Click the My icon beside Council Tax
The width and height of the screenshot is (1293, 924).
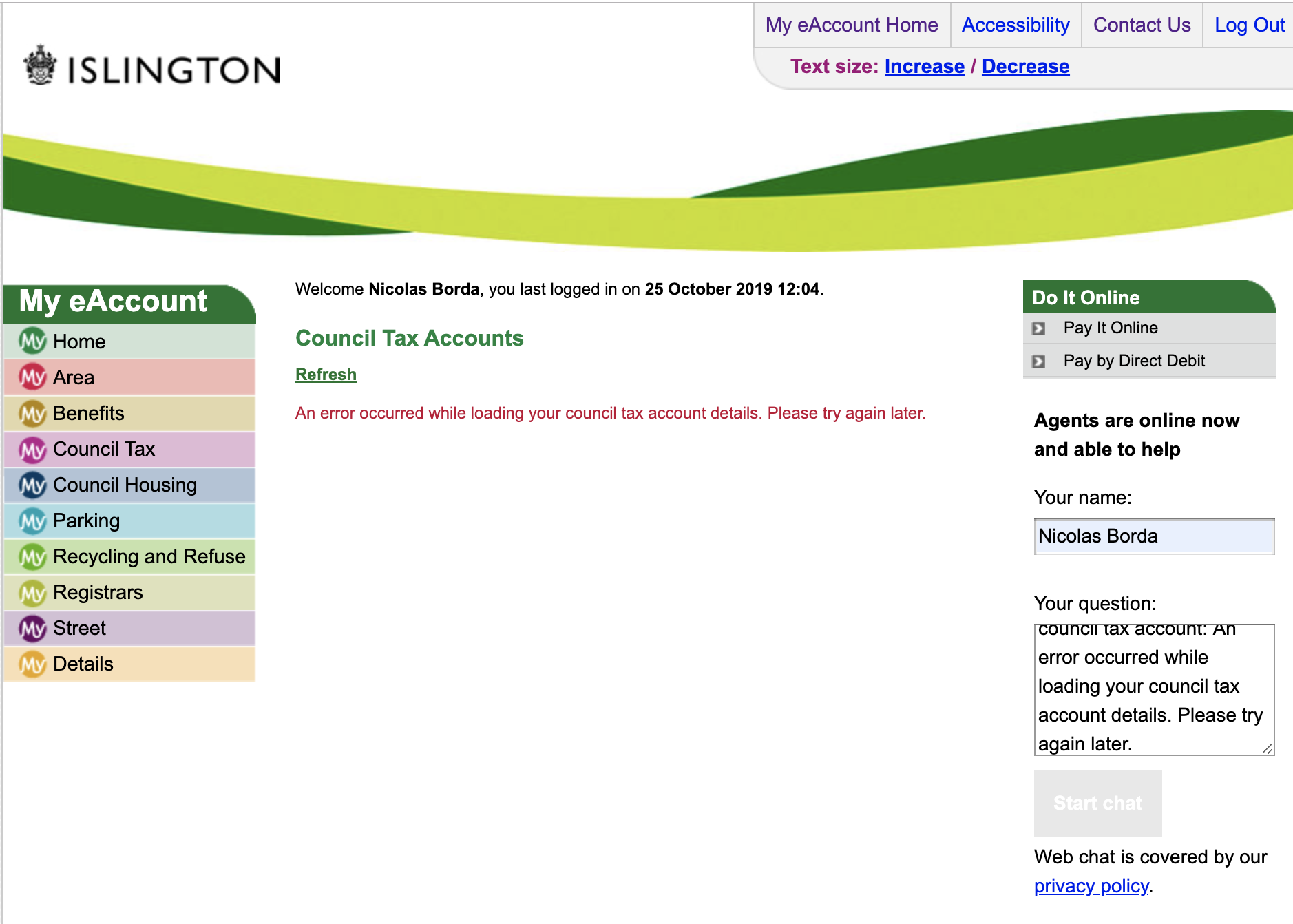[32, 449]
